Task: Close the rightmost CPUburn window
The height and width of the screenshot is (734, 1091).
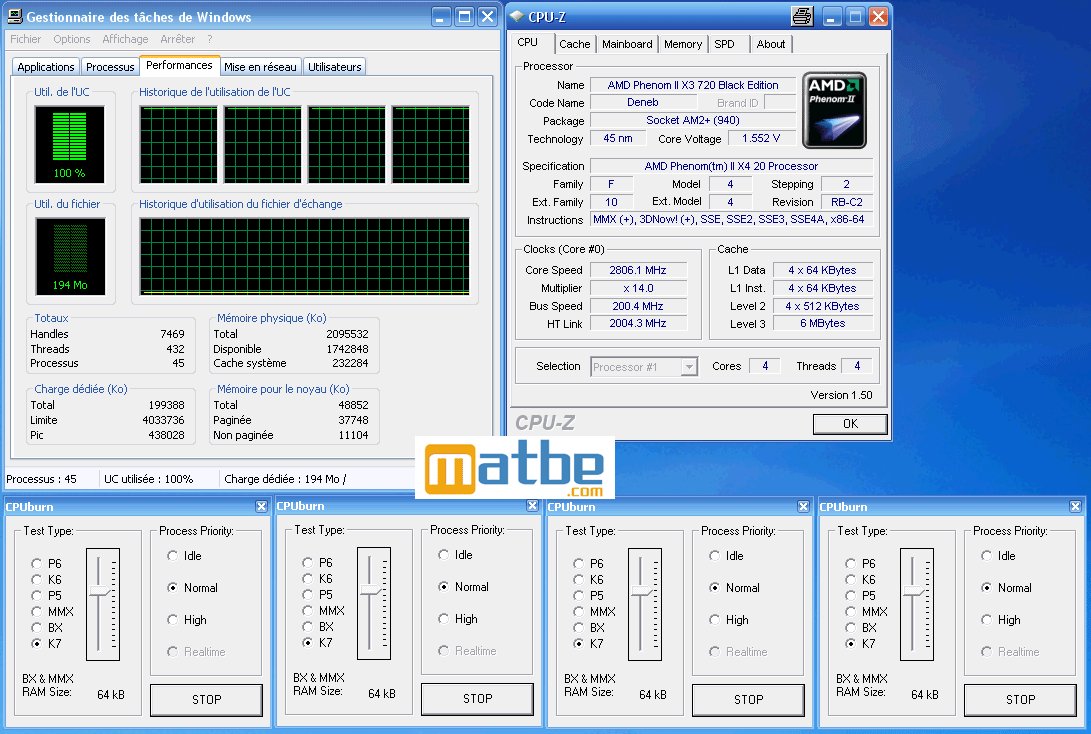Action: pos(1075,506)
